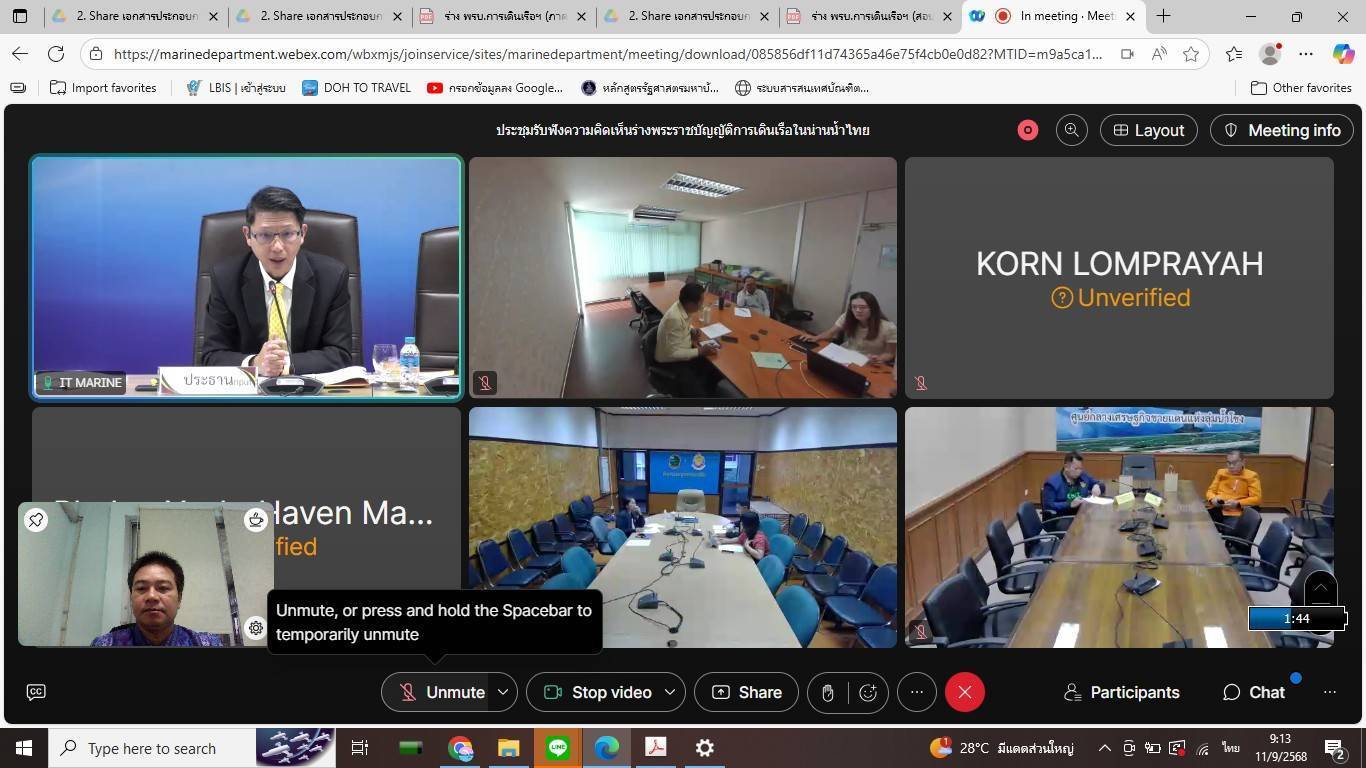Raise hand using the hand icon
This screenshot has height=768, width=1366.
[x=827, y=692]
